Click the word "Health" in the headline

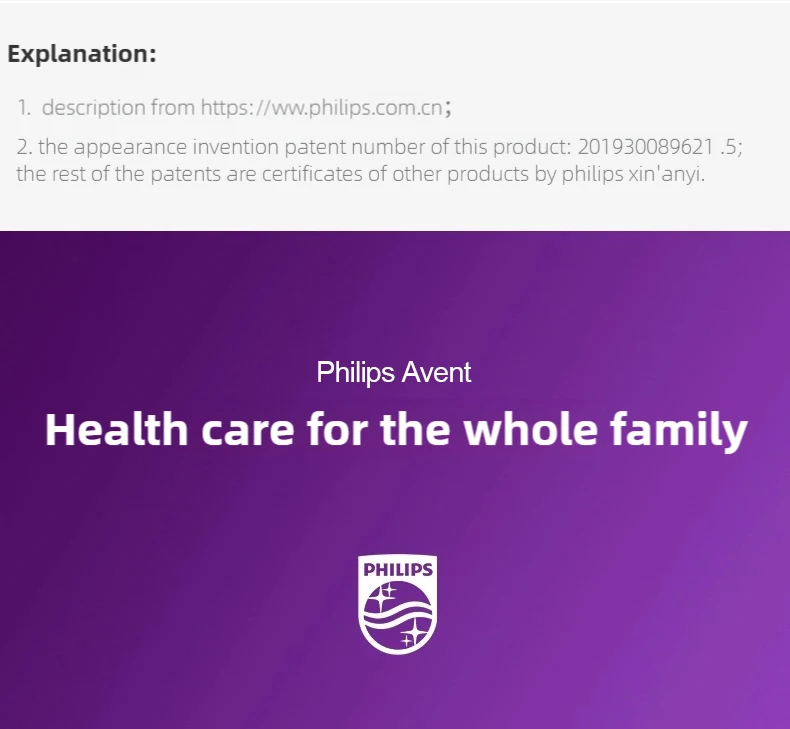click(116, 429)
